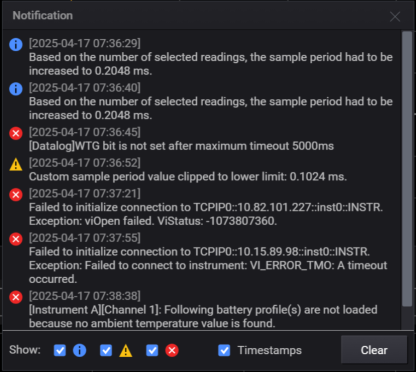Clear all notifications with the Clear button
Image resolution: width=416 pixels, height=372 pixels.
pos(374,350)
